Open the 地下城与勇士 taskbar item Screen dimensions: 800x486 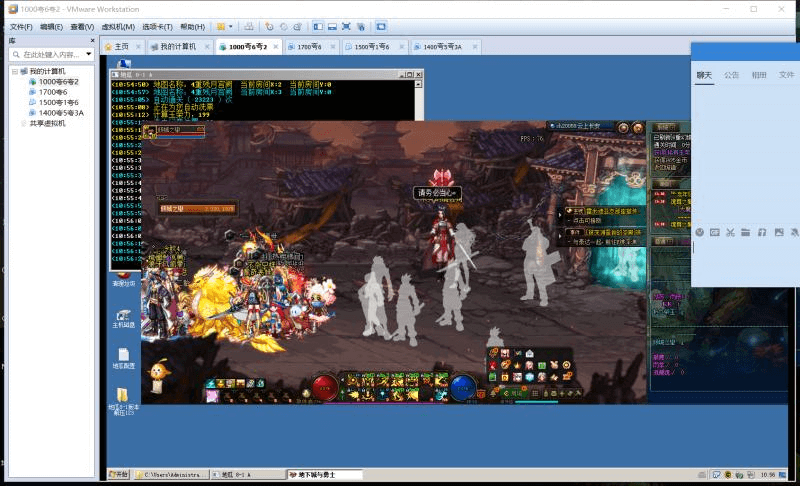click(x=324, y=474)
